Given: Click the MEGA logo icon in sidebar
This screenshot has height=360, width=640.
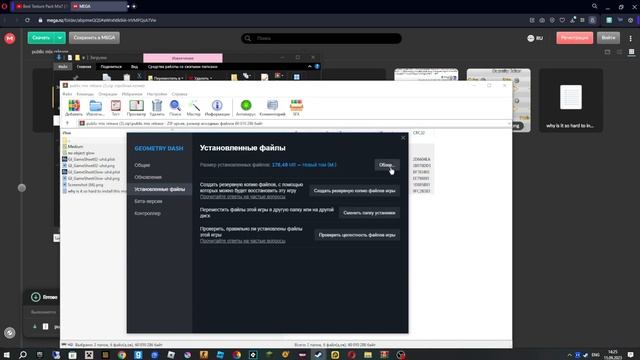Looking at the screenshot, I should point(10,38).
